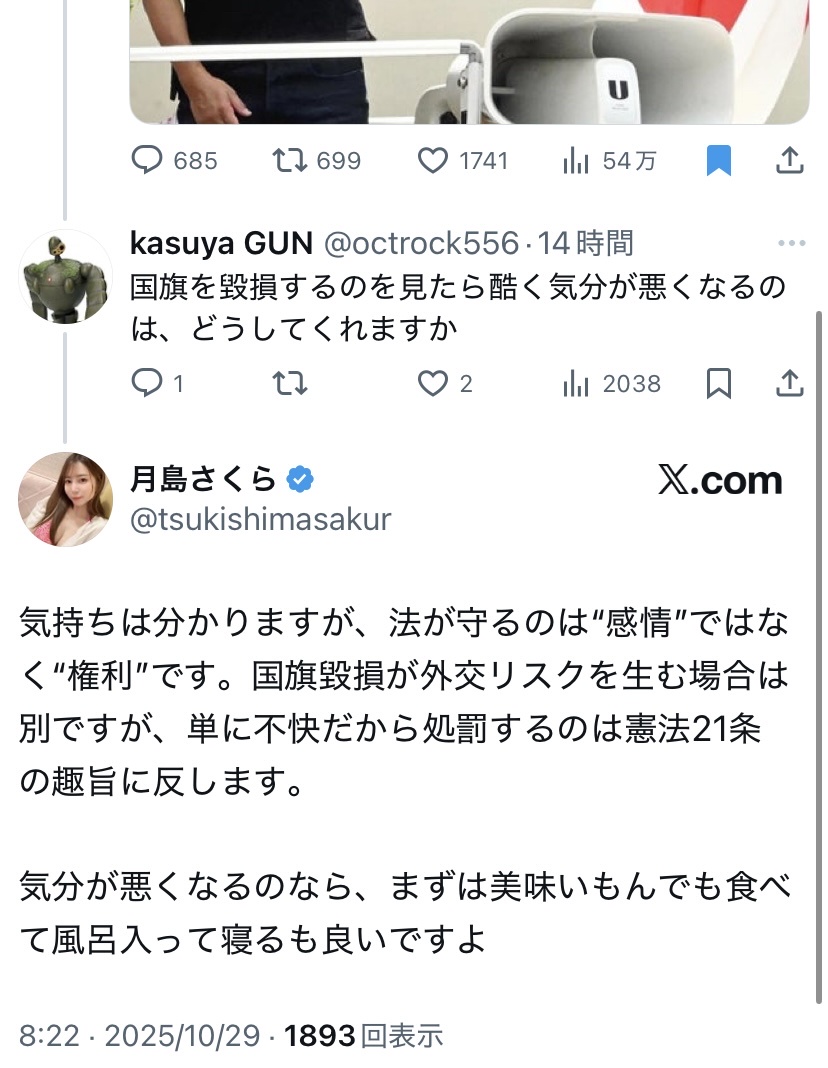Reply to the top post with 685 comments
Viewport: 828px width, 1068px height.
pyautogui.click(x=147, y=160)
